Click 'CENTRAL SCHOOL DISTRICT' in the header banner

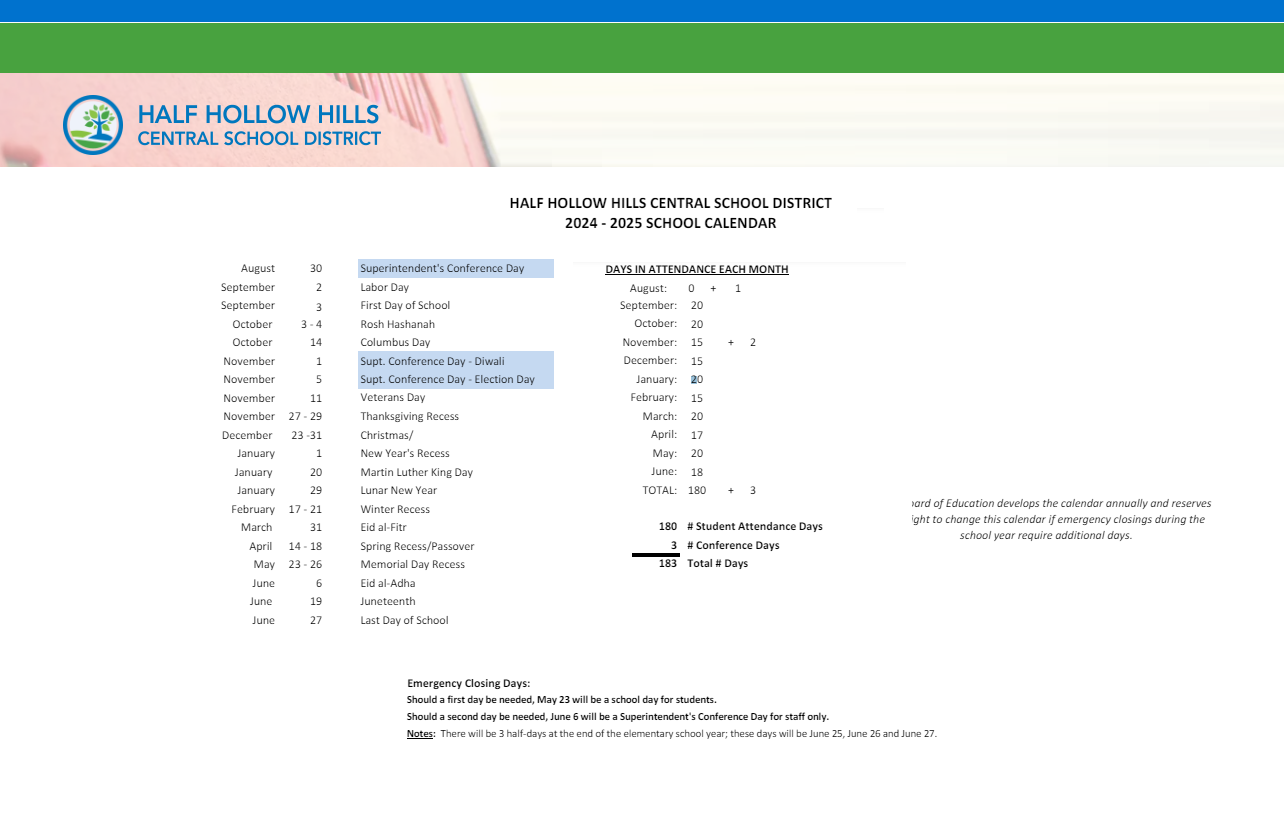point(259,139)
